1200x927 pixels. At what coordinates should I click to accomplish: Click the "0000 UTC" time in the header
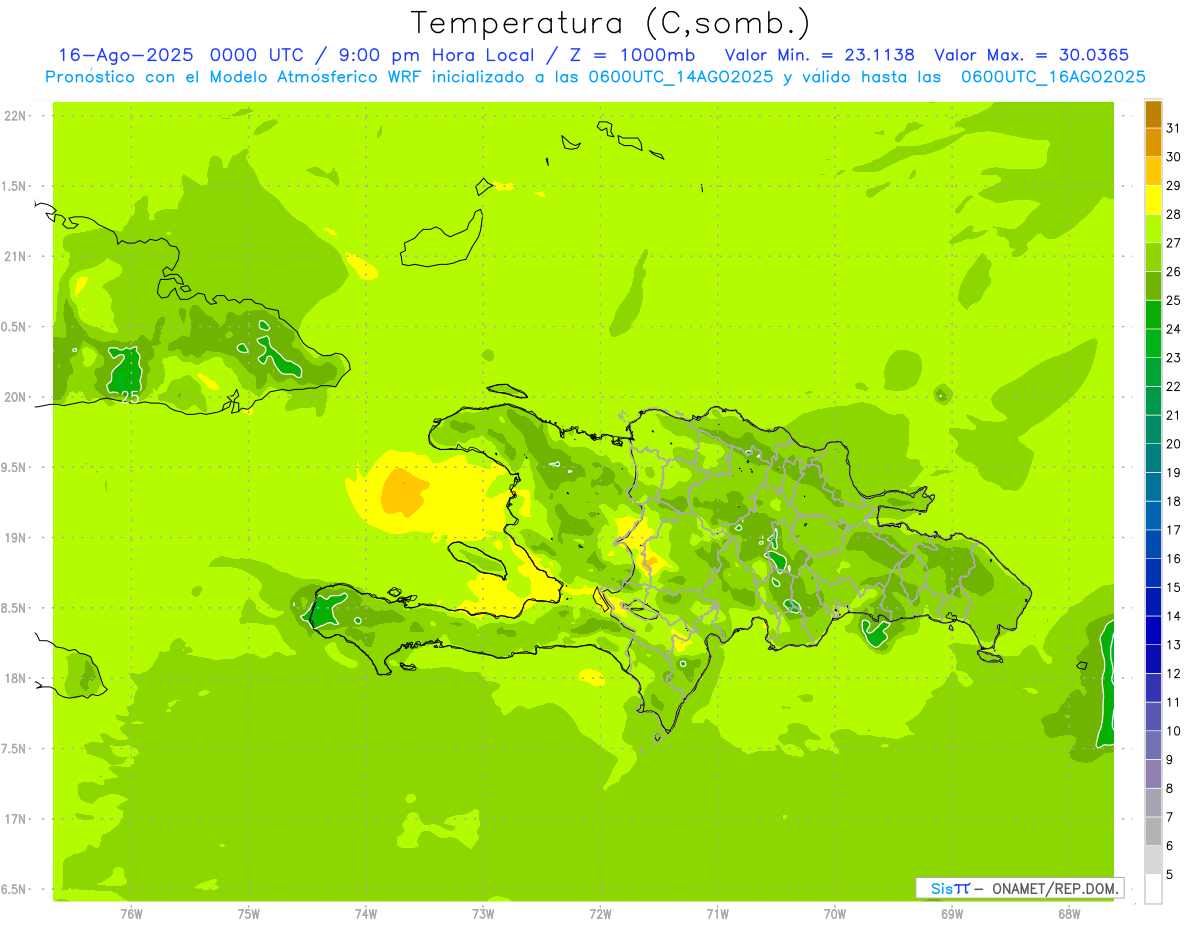click(257, 55)
